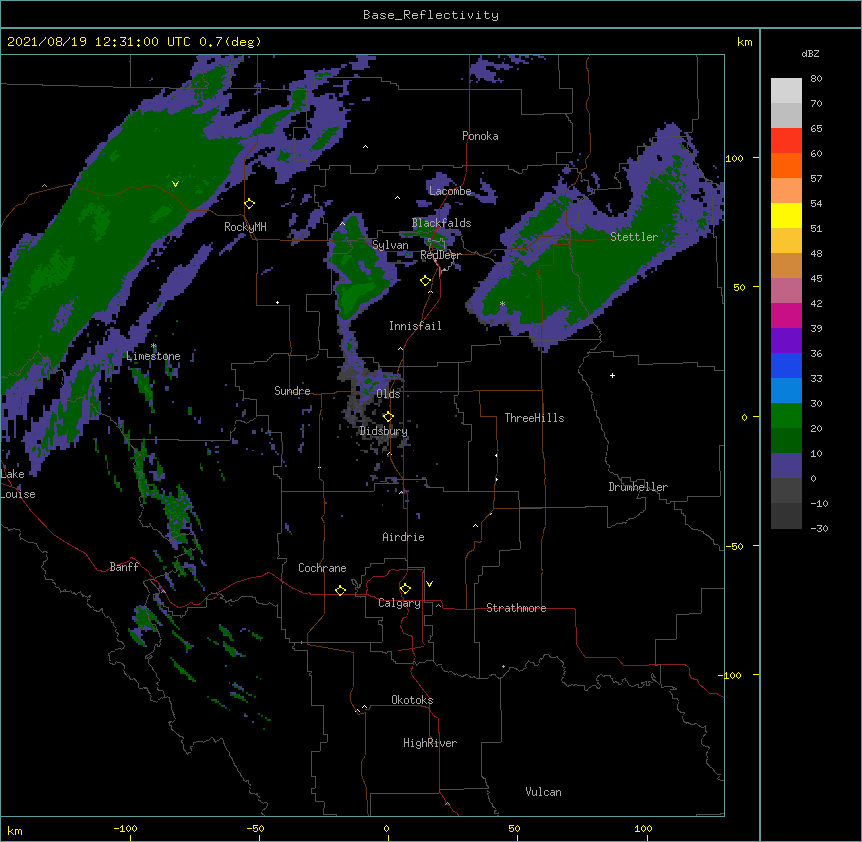Click the Calgary city label
Image resolution: width=862 pixels, height=842 pixels.
tap(400, 603)
